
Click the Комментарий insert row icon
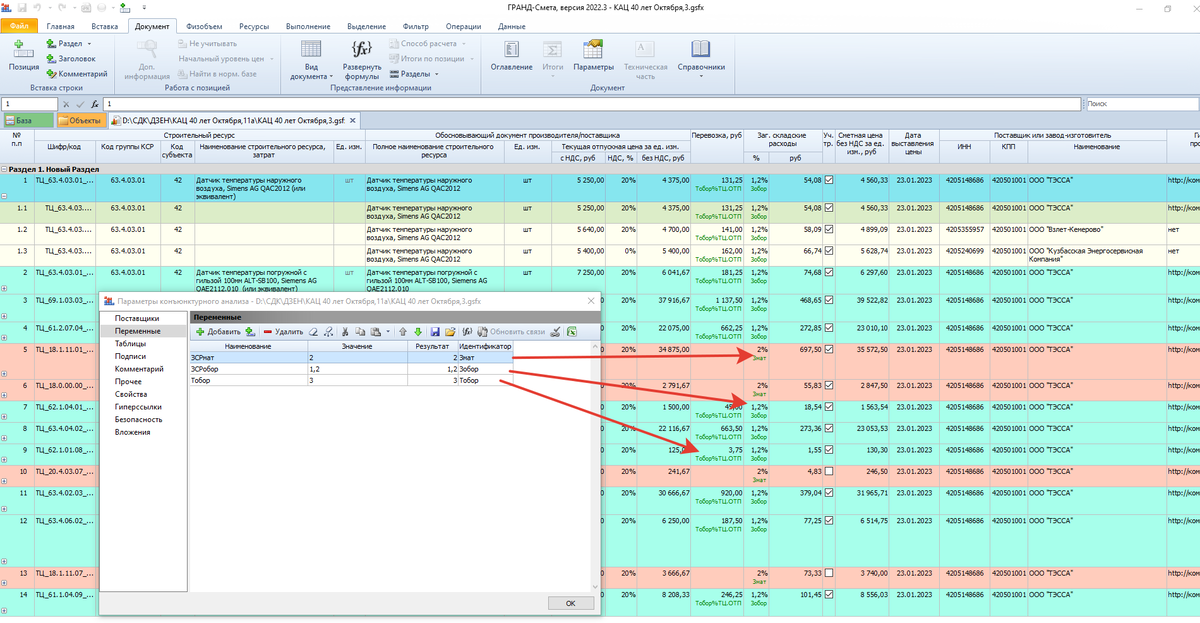[x=51, y=73]
